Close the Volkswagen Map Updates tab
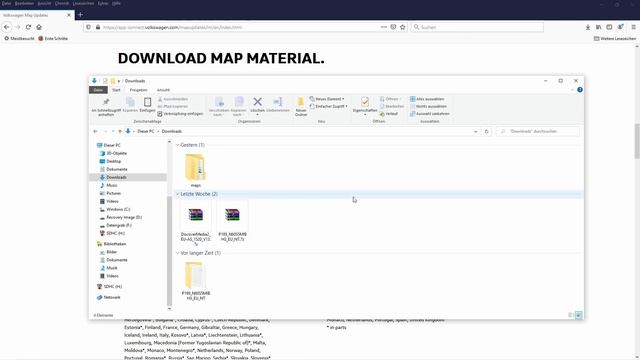This screenshot has width=640, height=360. 69,15
